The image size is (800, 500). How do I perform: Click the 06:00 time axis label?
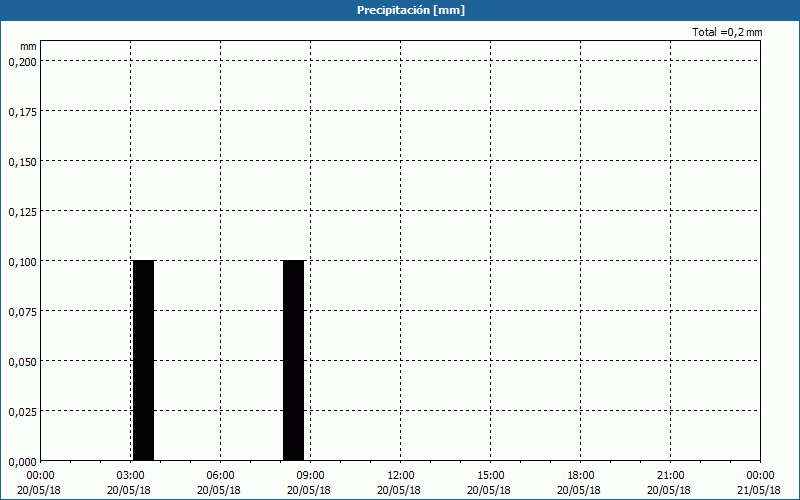click(x=220, y=476)
